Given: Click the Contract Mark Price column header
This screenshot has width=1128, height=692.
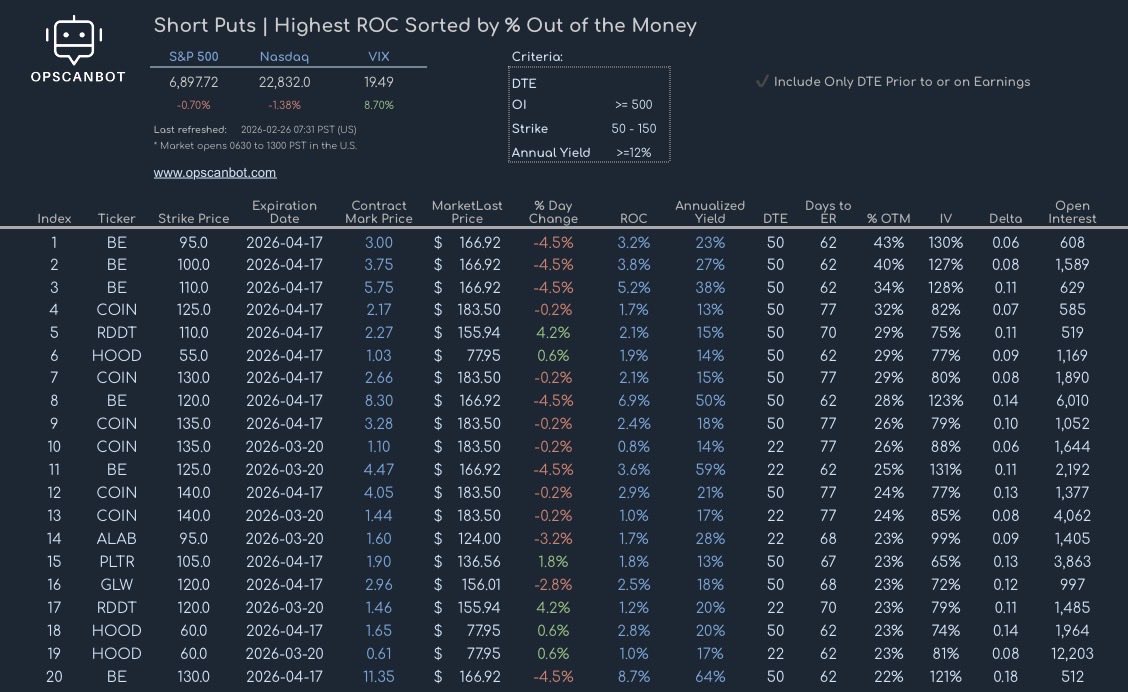Looking at the screenshot, I should [x=378, y=212].
